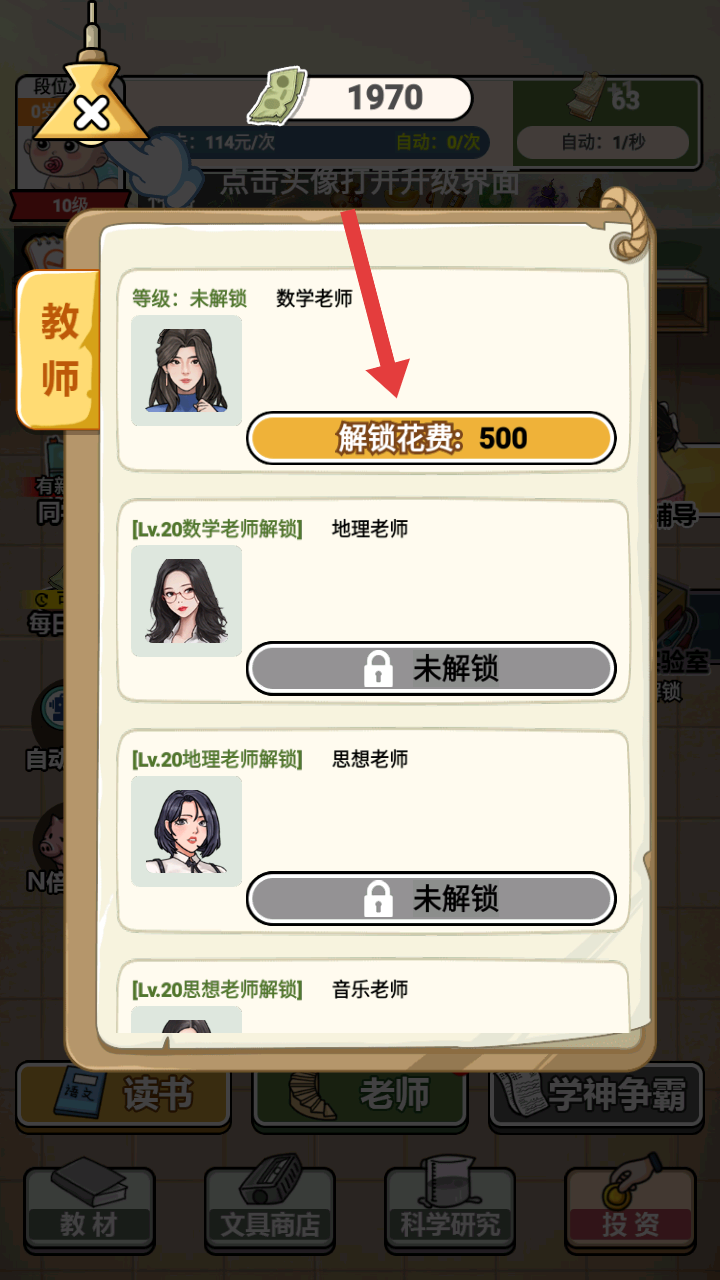720x1280 pixels.
Task: Tap the partially visible music teacher portrait
Action: coord(187,1020)
